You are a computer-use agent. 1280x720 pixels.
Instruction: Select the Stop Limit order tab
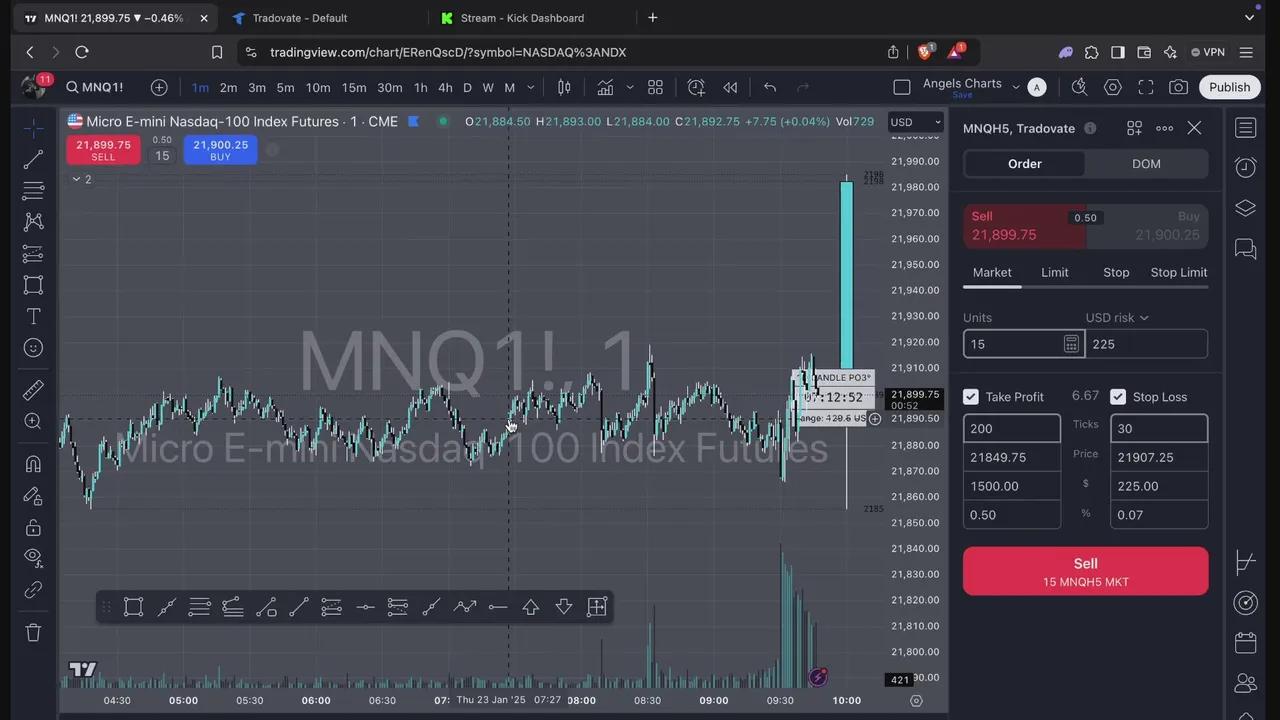pyautogui.click(x=1178, y=272)
